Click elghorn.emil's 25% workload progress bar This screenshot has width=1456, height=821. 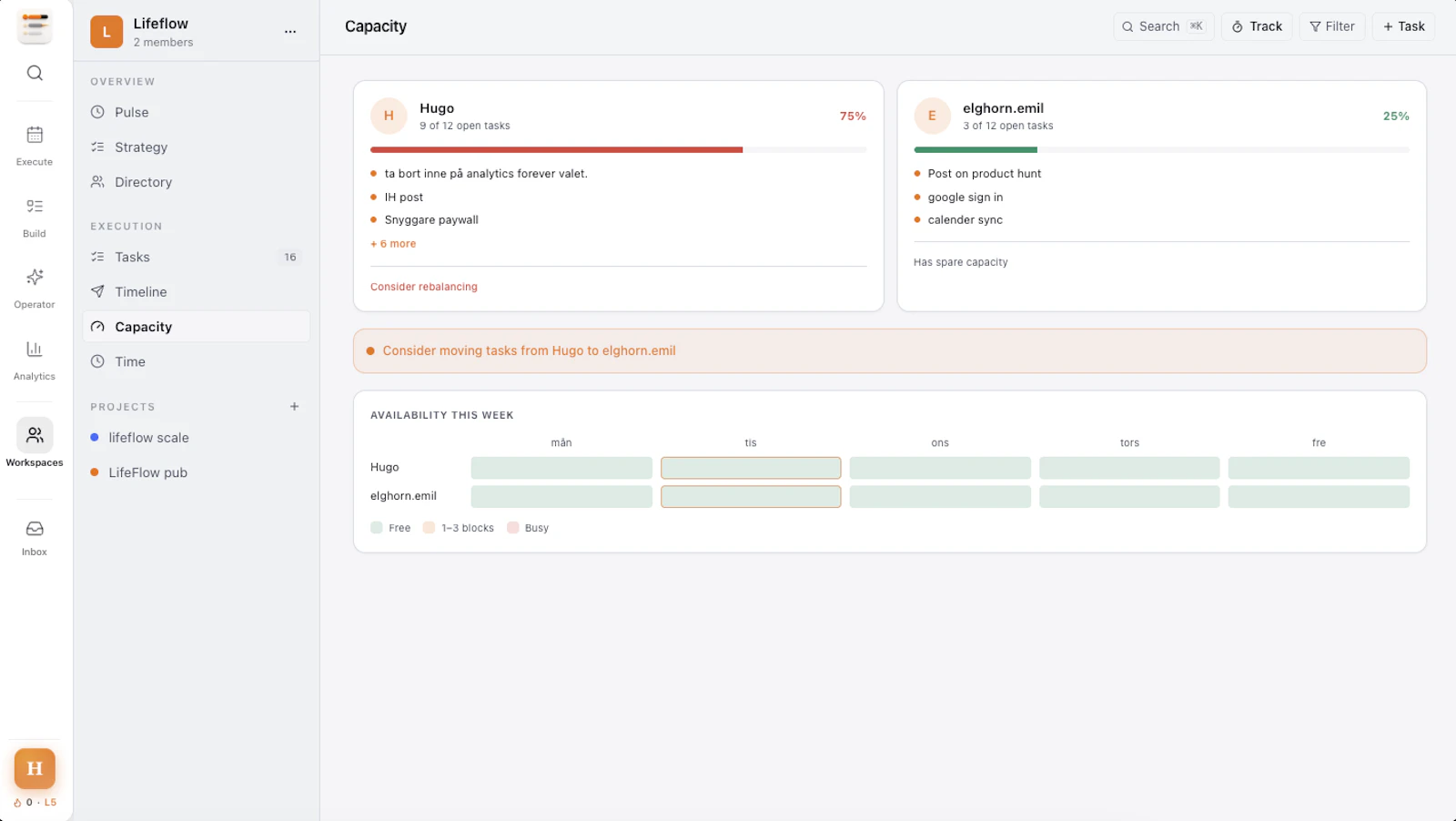tap(1161, 149)
